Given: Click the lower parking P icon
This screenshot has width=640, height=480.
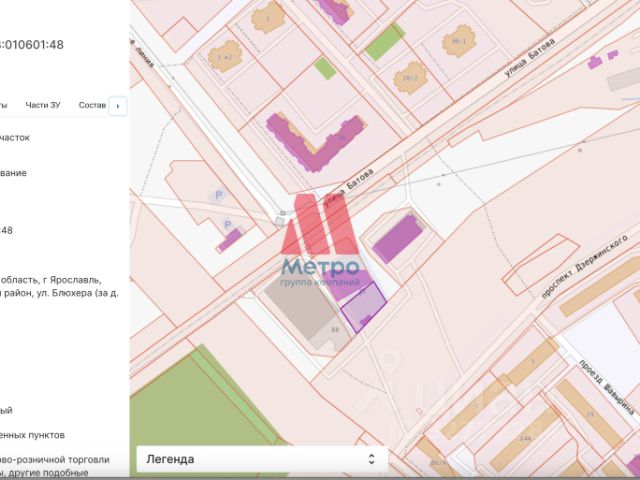Looking at the screenshot, I should coord(228,224).
